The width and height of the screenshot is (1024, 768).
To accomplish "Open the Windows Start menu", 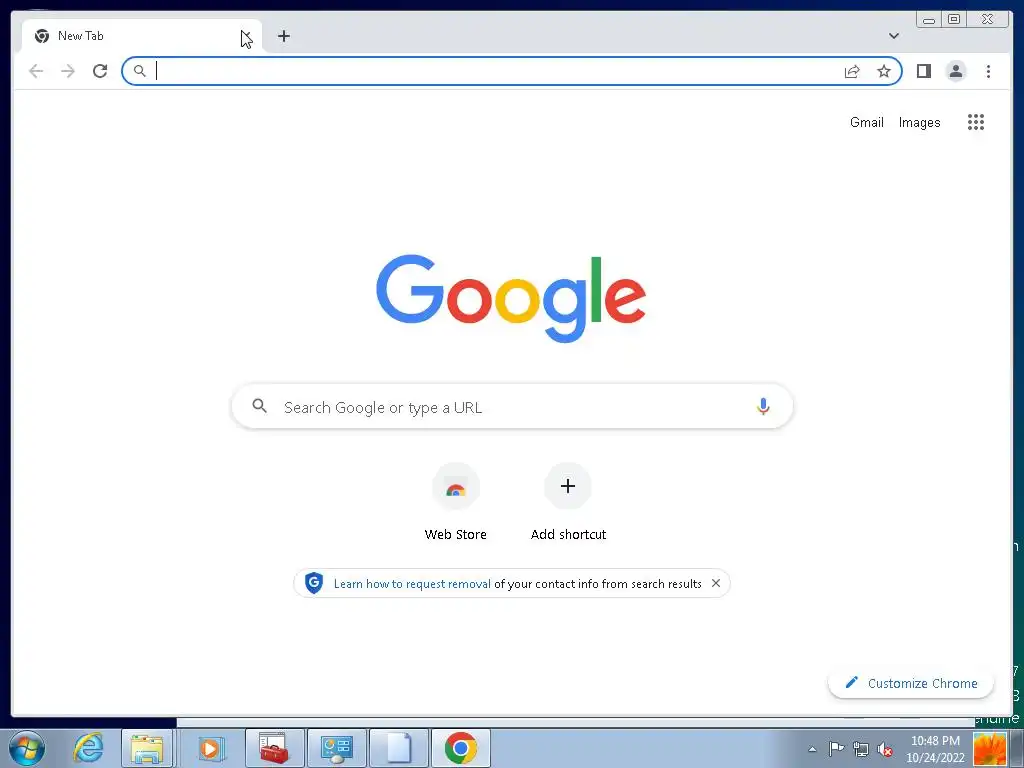I will coord(27,748).
